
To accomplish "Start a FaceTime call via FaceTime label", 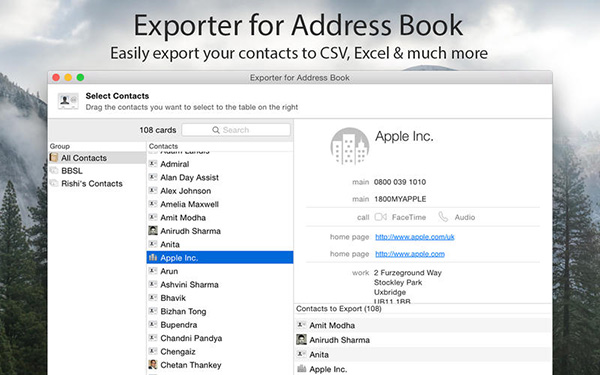I will 409,217.
